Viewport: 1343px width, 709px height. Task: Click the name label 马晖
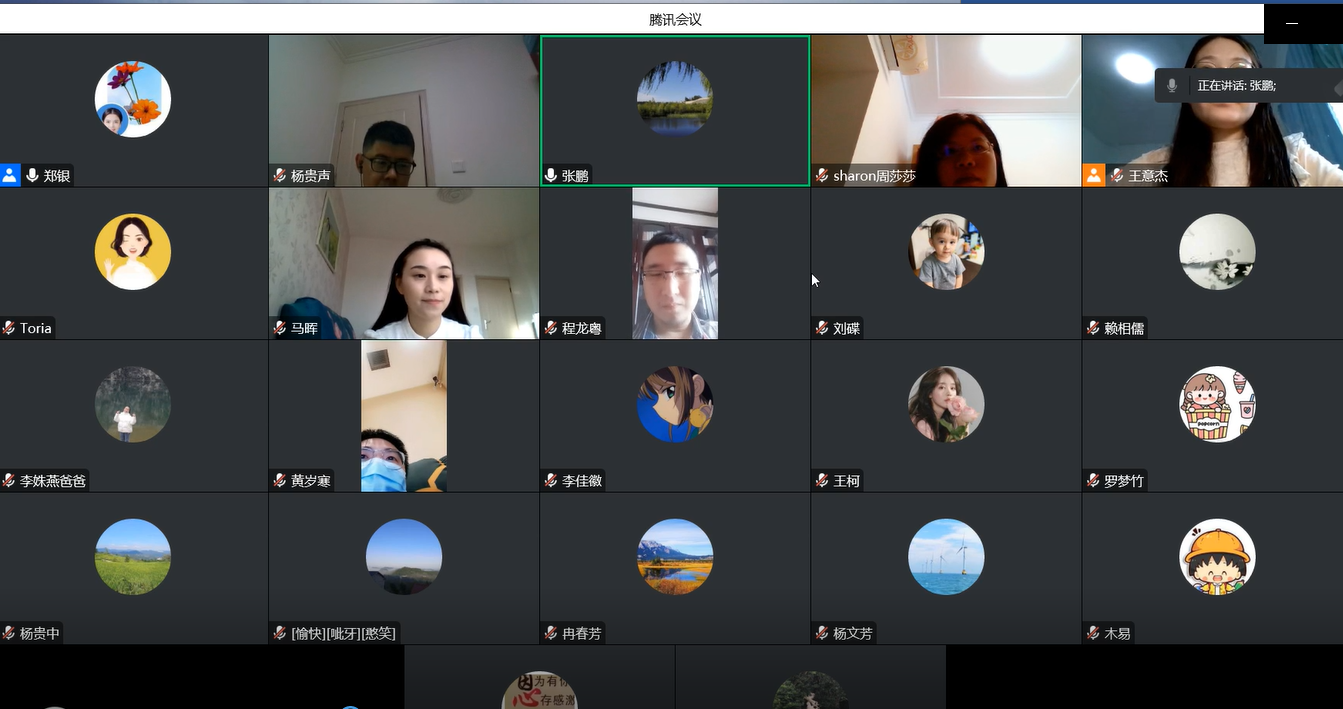pyautogui.click(x=304, y=328)
